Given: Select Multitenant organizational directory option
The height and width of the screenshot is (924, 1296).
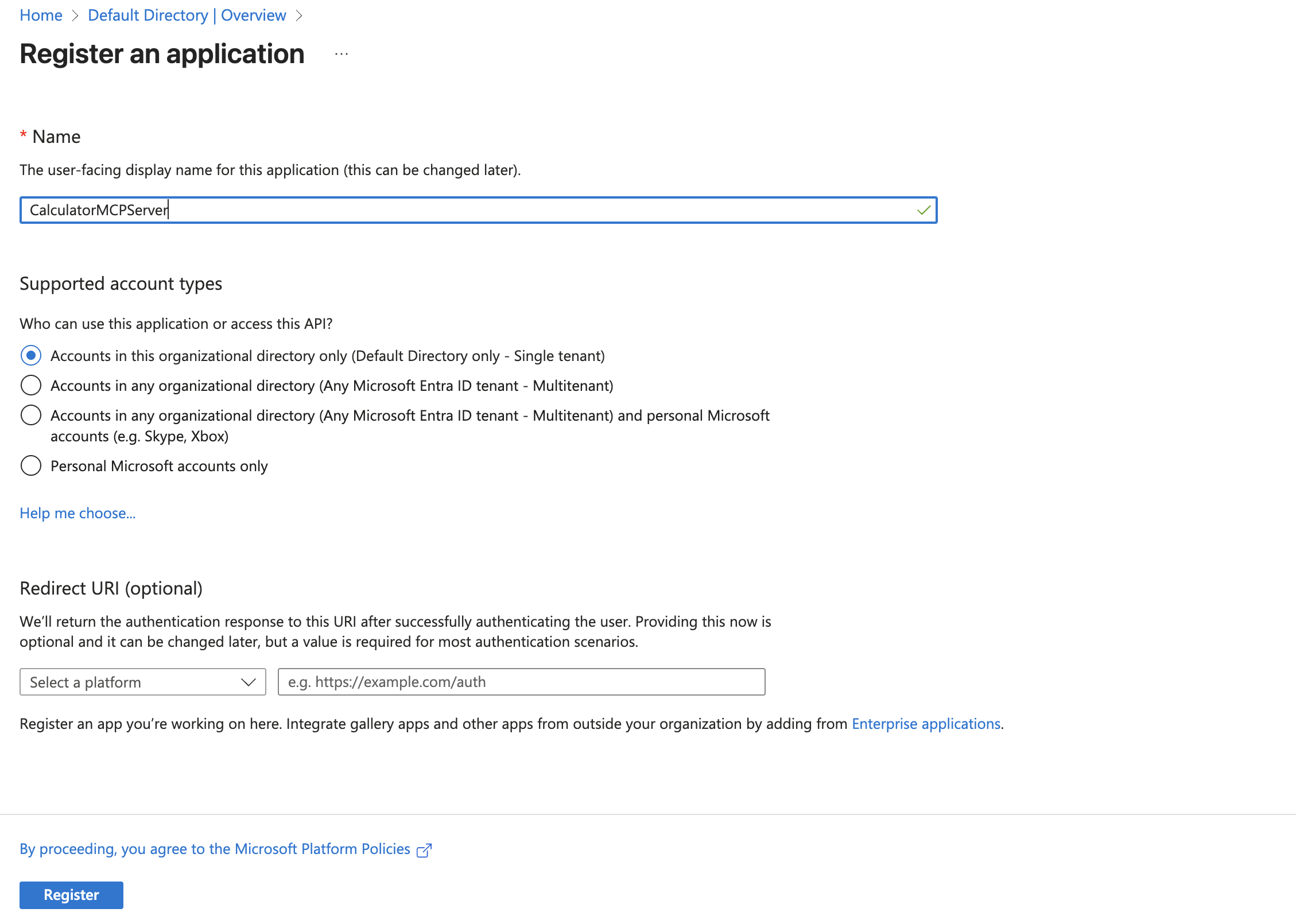Looking at the screenshot, I should 31,386.
